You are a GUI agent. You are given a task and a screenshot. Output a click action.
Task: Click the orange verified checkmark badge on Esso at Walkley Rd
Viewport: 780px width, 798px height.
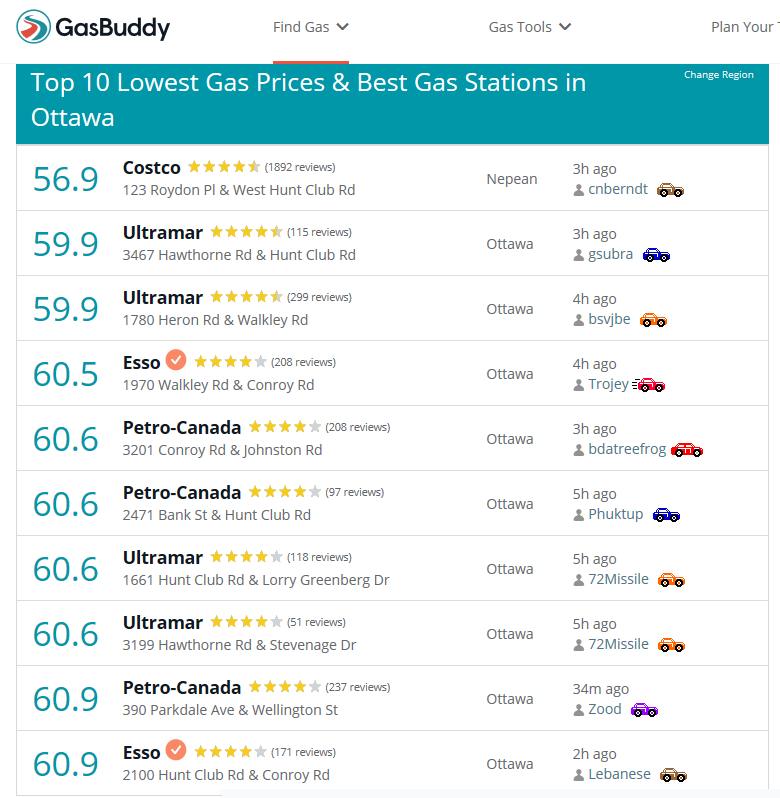[x=176, y=360]
